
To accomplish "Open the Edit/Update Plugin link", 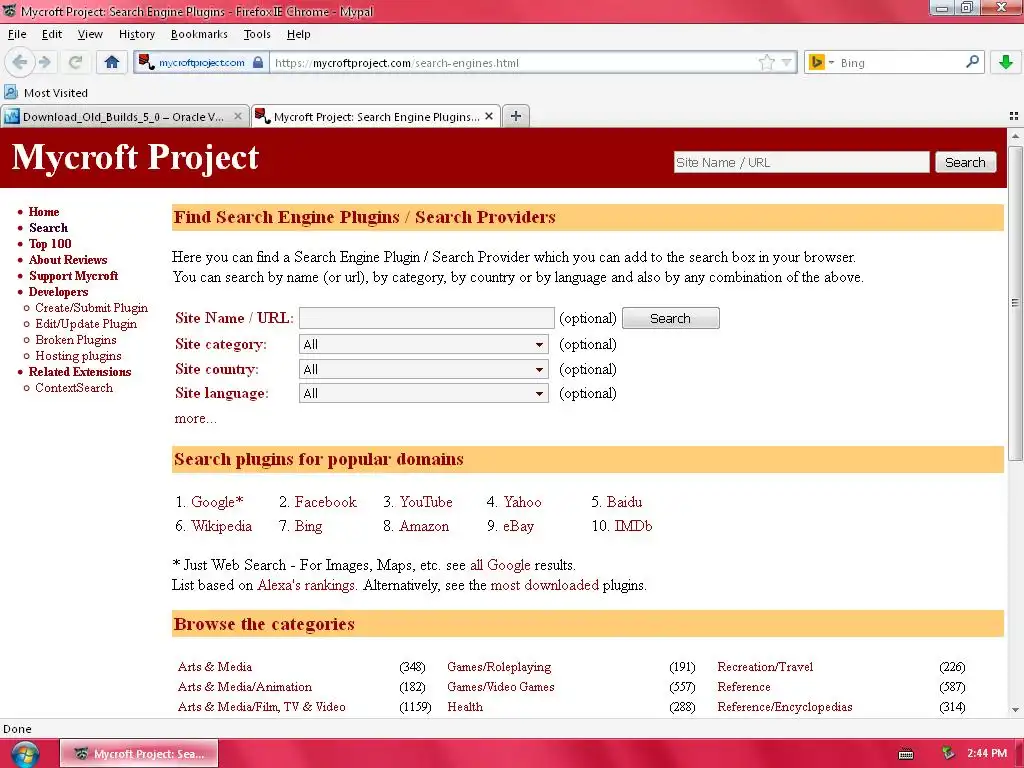I will (x=86, y=324).
